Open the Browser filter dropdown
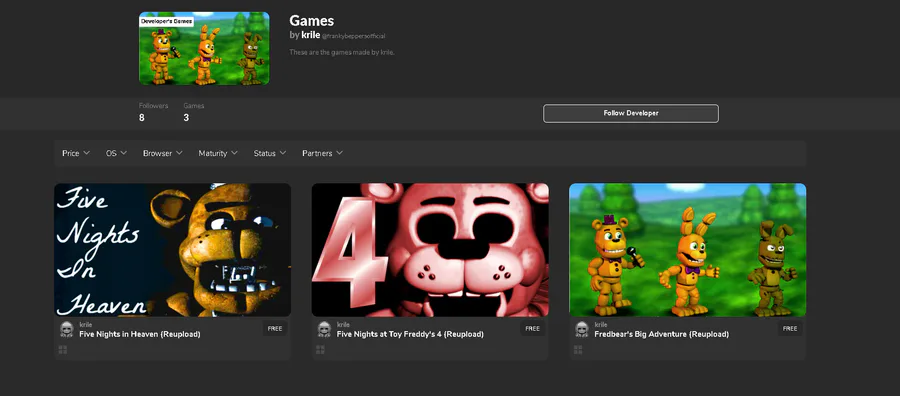The height and width of the screenshot is (396, 900). point(162,153)
